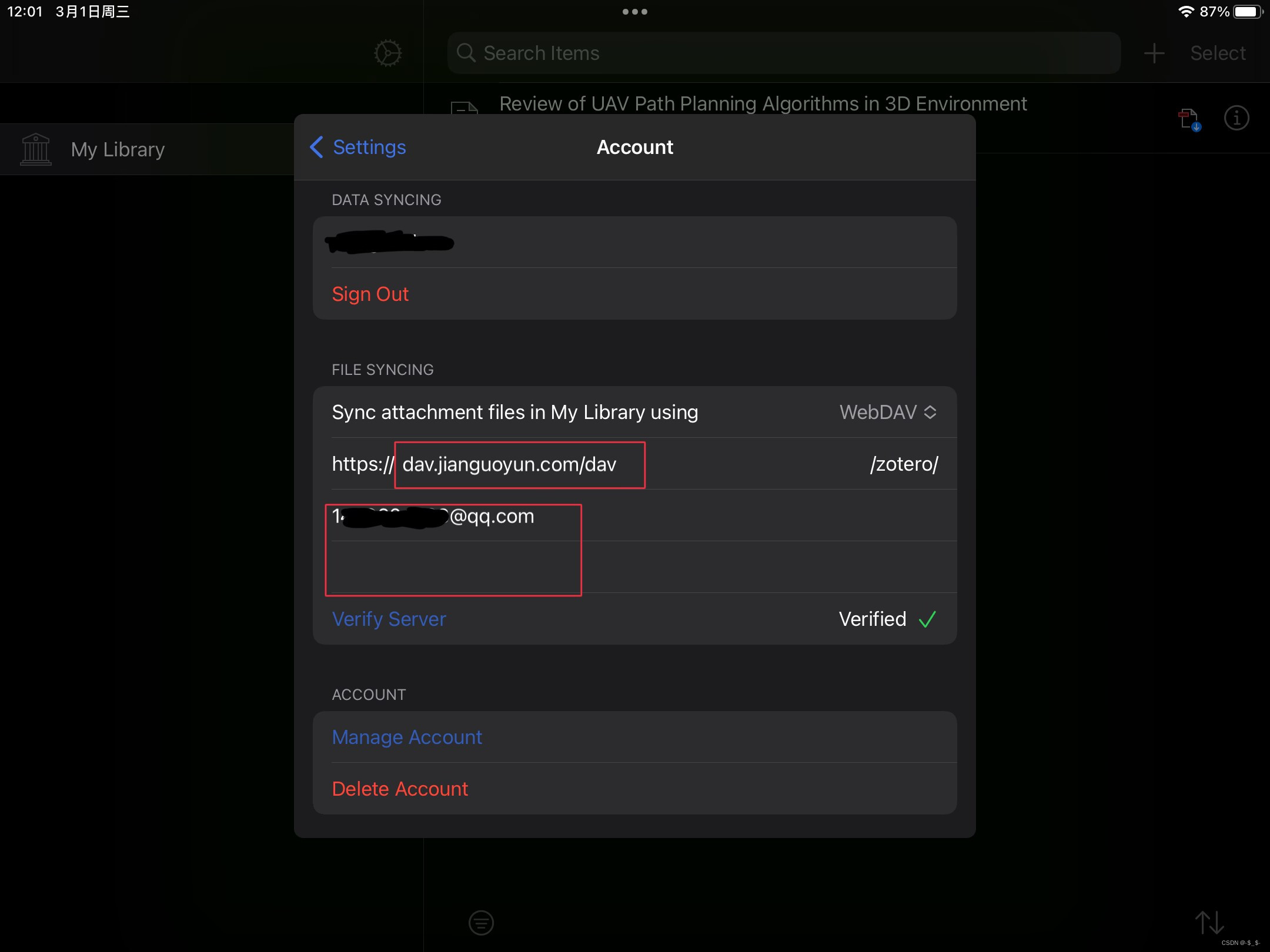Click the sort arrows icon

coord(1209,922)
